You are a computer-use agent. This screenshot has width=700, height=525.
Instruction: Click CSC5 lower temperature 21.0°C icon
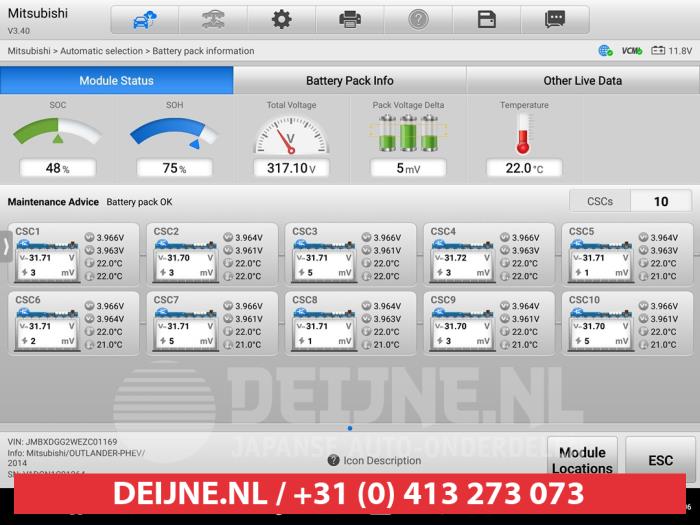pos(643,276)
